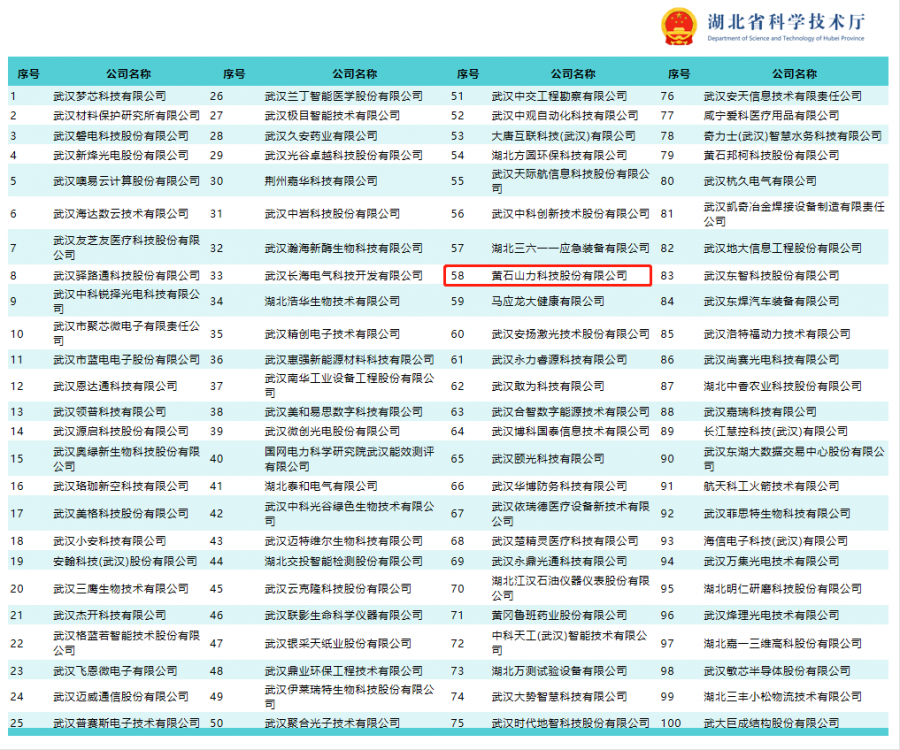The image size is (900, 750).
Task: Click the entry 武汉珞珈新空科技有限公司
Action: pyautogui.click(x=121, y=486)
